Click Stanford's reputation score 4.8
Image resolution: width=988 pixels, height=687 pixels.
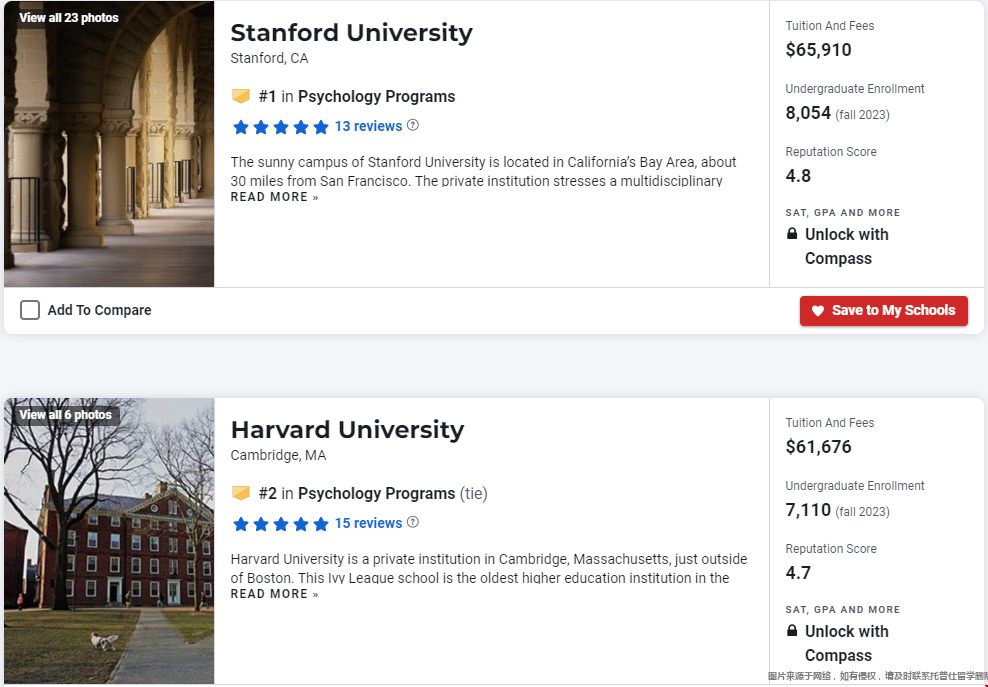(x=798, y=176)
